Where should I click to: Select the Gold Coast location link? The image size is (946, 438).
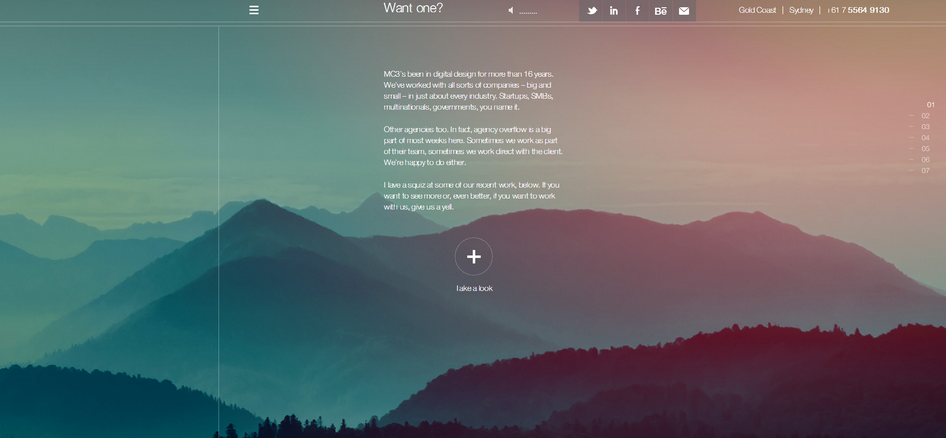point(757,10)
